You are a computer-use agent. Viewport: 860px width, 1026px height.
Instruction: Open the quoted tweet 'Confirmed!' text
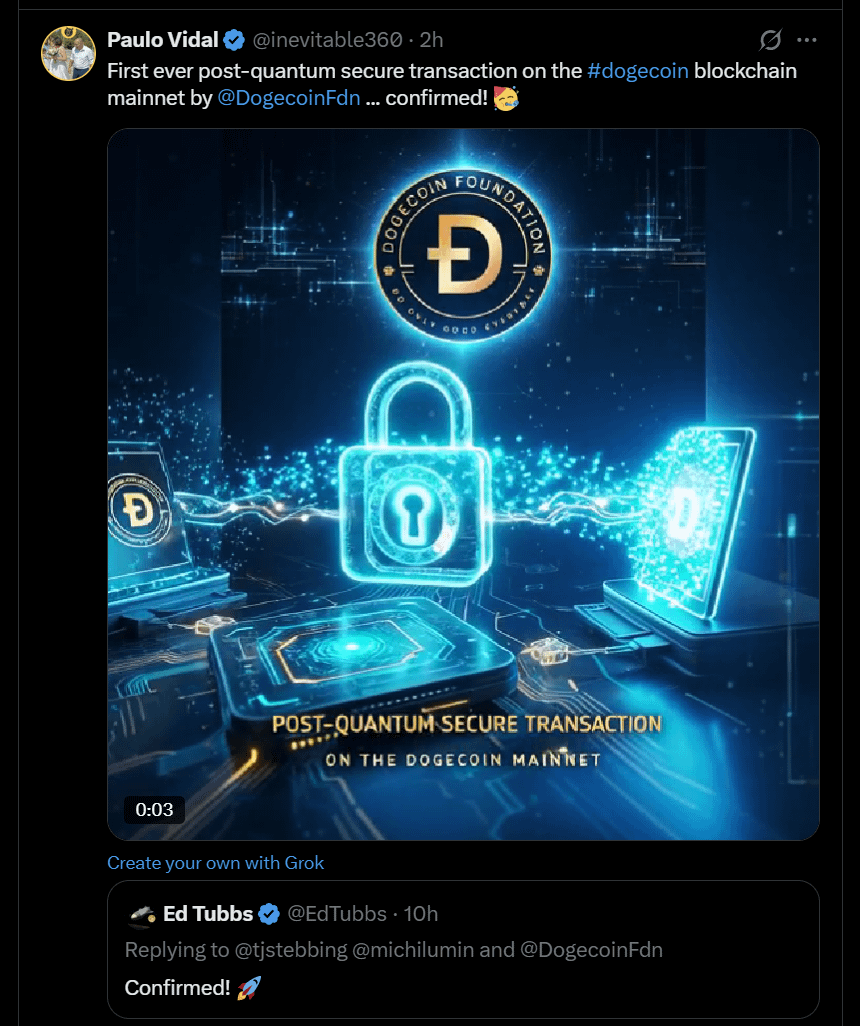click(x=177, y=987)
